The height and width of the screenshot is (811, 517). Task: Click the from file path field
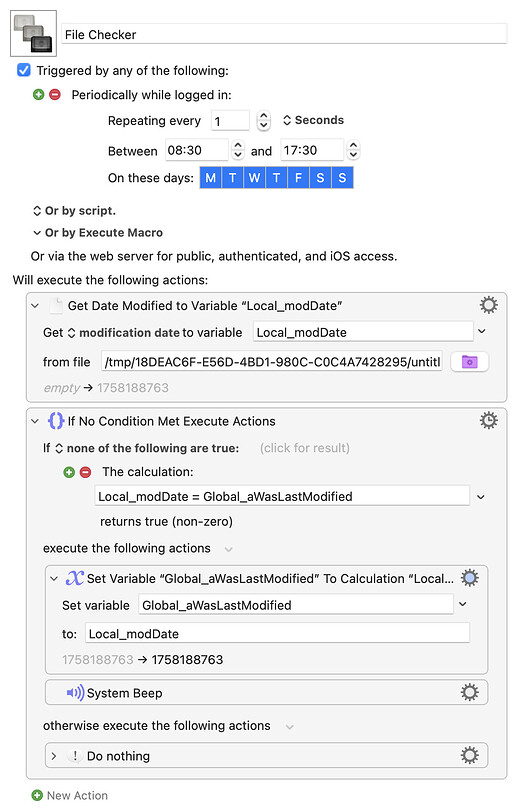[272, 362]
